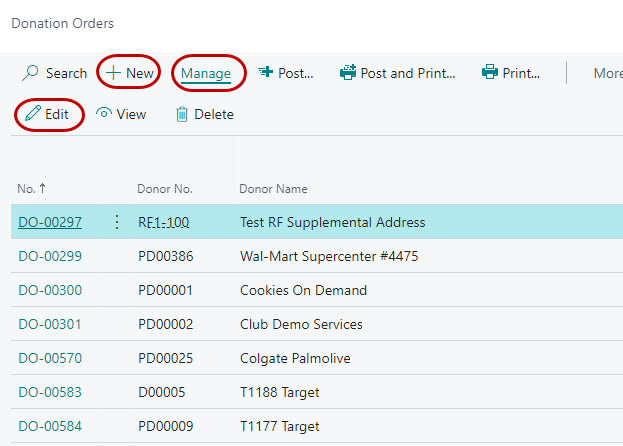Open donation order DO-00584 link

point(50,426)
